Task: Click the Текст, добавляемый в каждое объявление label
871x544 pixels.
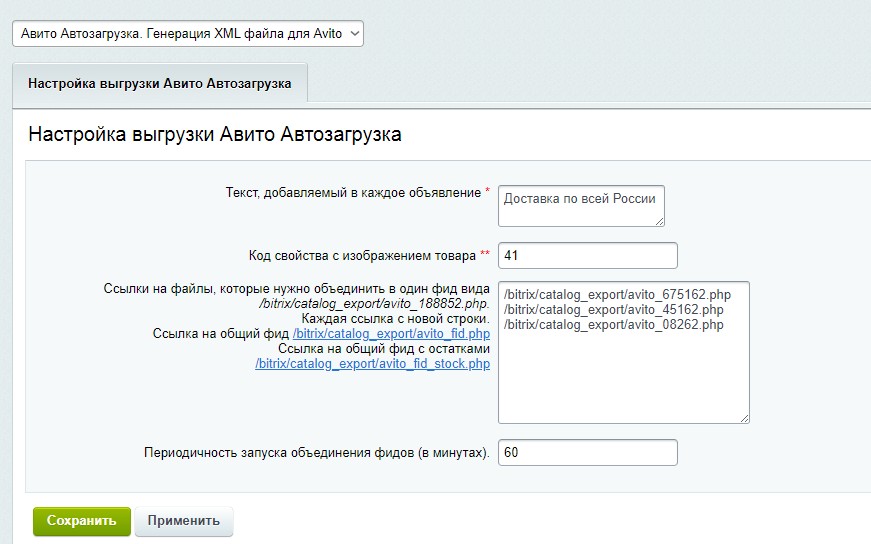Action: tap(353, 192)
